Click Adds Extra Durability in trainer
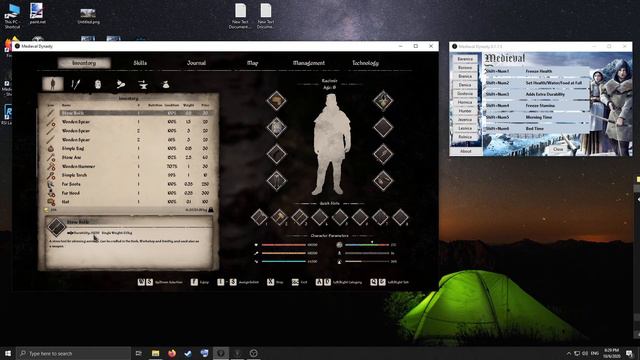The width and height of the screenshot is (640, 360). 536,94
